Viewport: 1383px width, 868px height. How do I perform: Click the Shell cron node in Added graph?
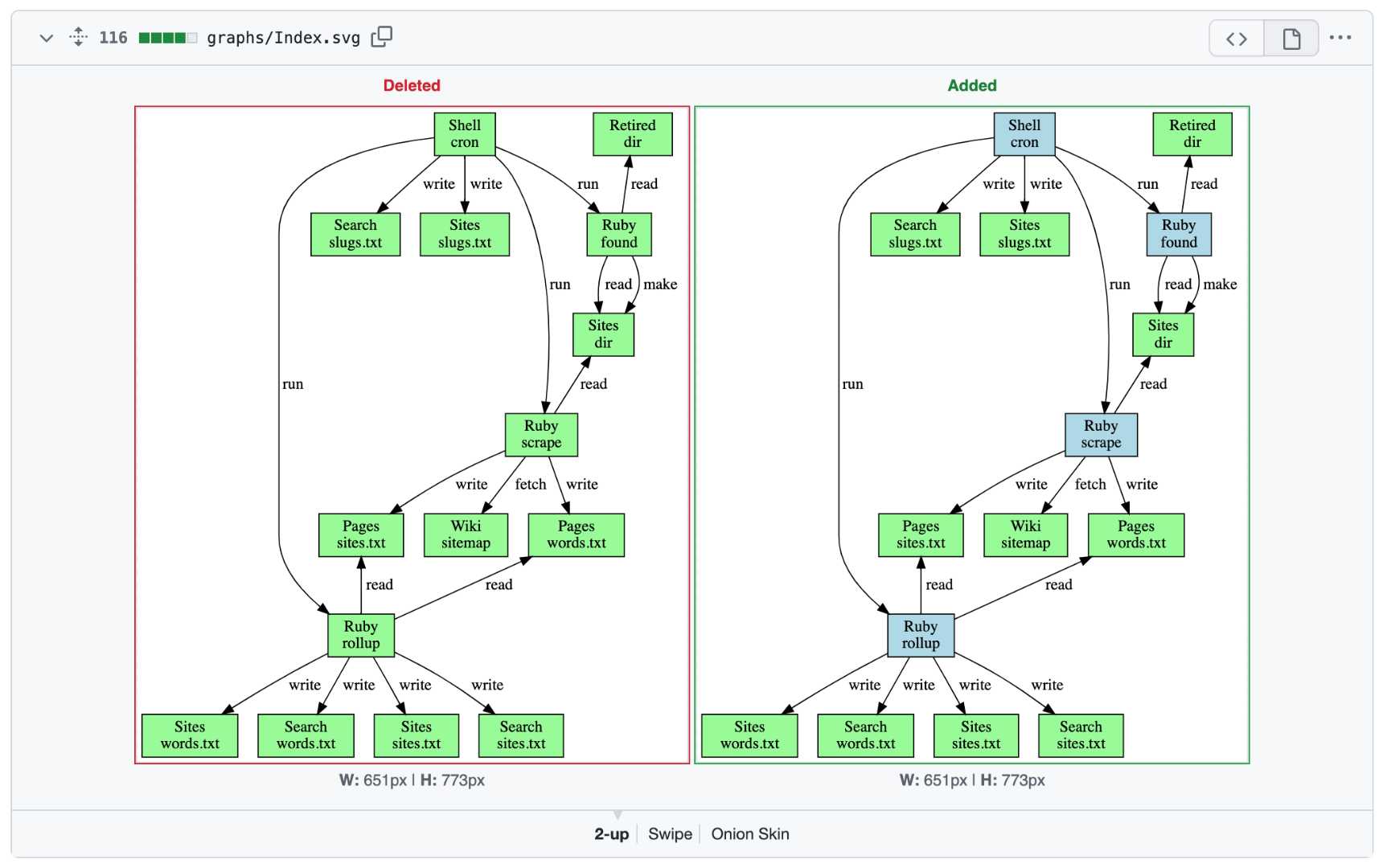pos(1024,133)
